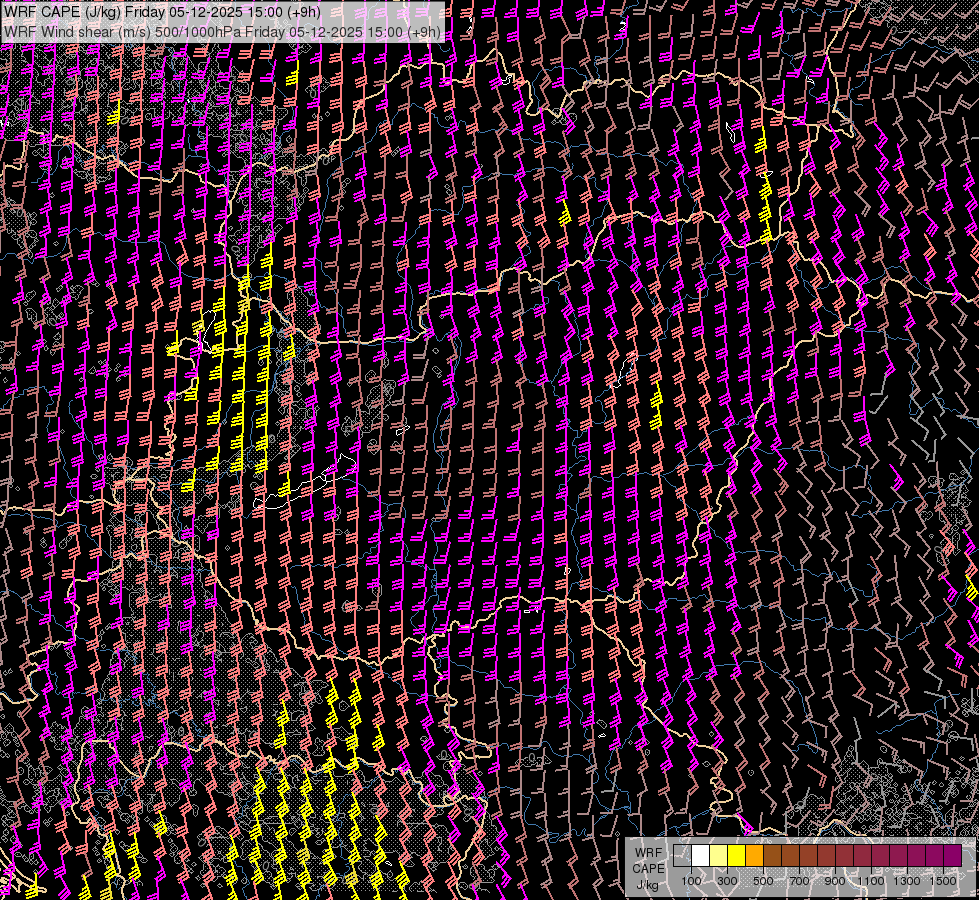Viewport: 979px width, 900px height.
Task: Click the white CAPE legend swatch
Action: point(701,856)
